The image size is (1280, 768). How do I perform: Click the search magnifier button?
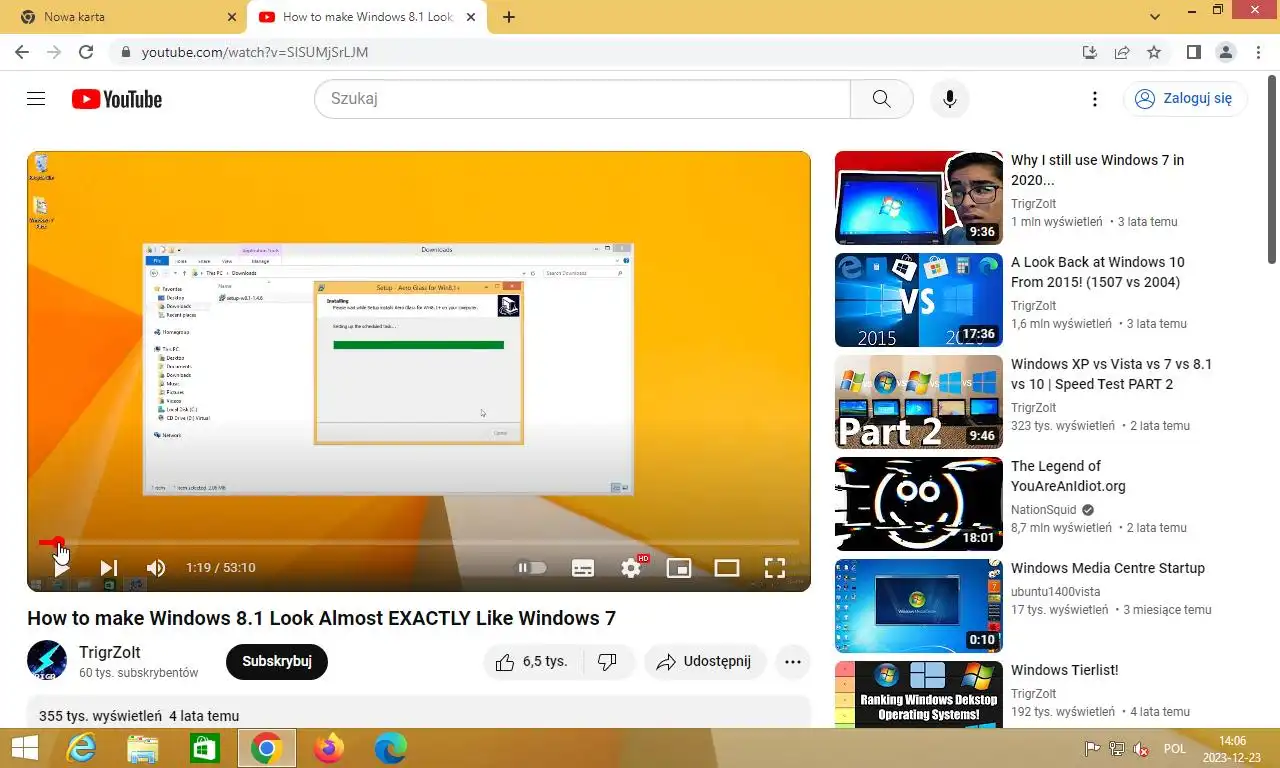point(881,99)
